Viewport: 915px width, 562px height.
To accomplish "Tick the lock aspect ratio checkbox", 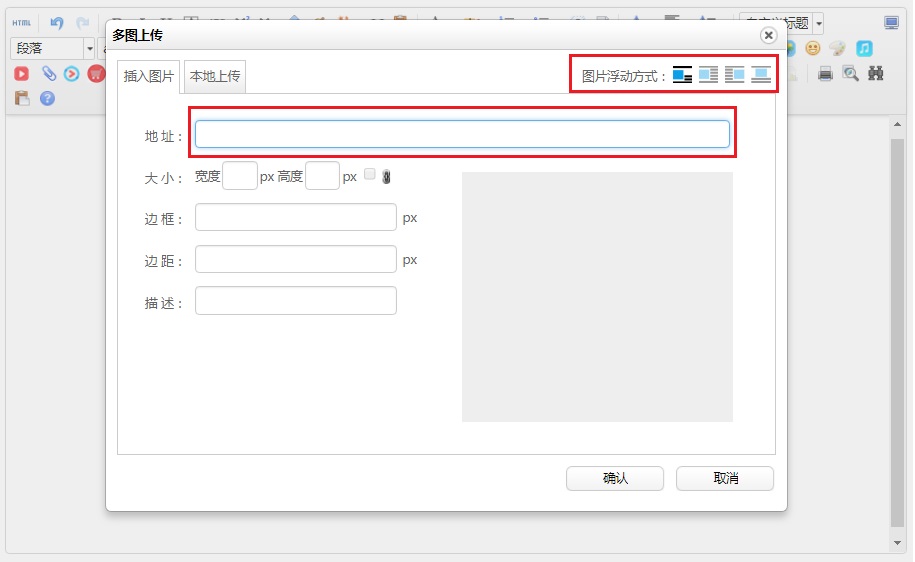I will 370,174.
